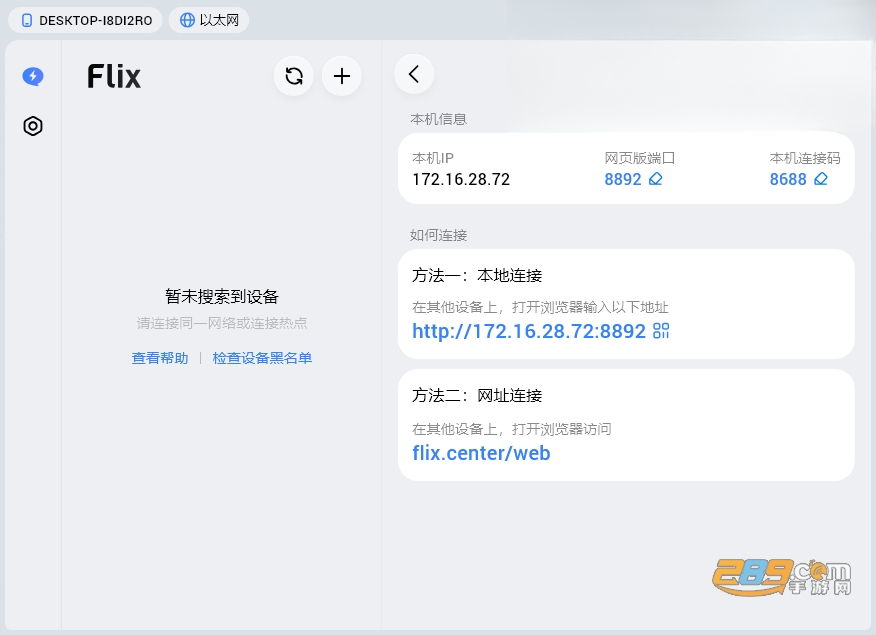Select the local IP 172.16.28.72 text
The width and height of the screenshot is (876, 635).
[461, 179]
